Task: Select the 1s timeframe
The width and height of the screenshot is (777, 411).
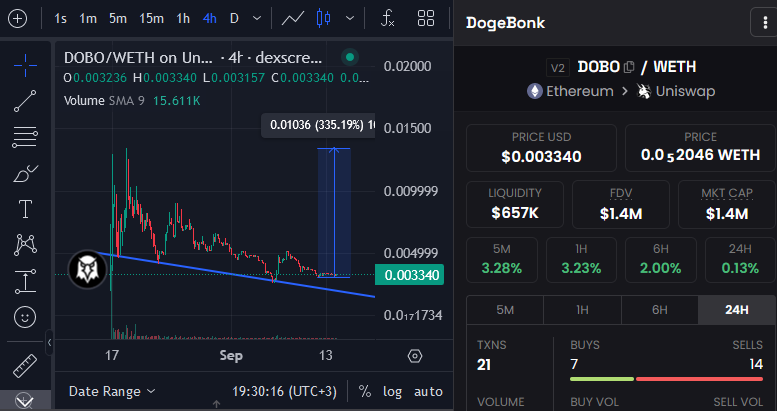Action: [60, 19]
